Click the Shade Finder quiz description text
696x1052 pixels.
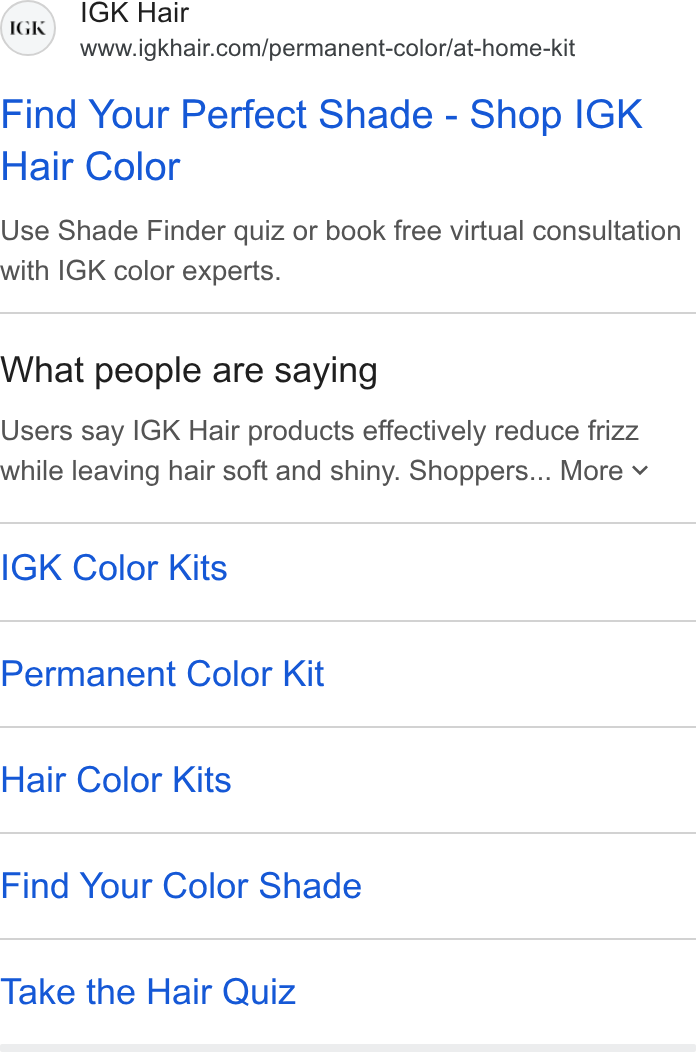click(x=341, y=251)
